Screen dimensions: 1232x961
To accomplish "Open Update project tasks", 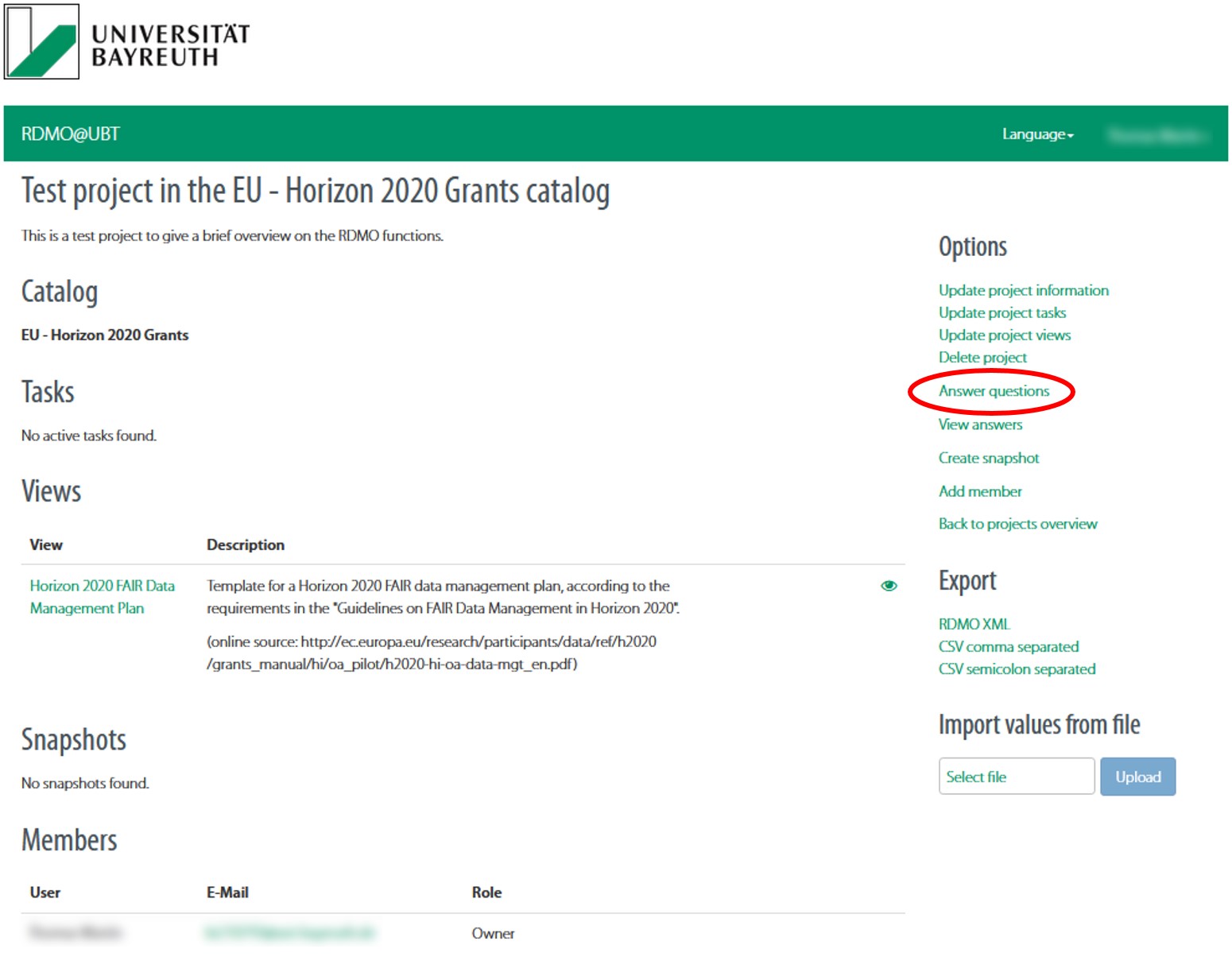I will coord(1001,312).
